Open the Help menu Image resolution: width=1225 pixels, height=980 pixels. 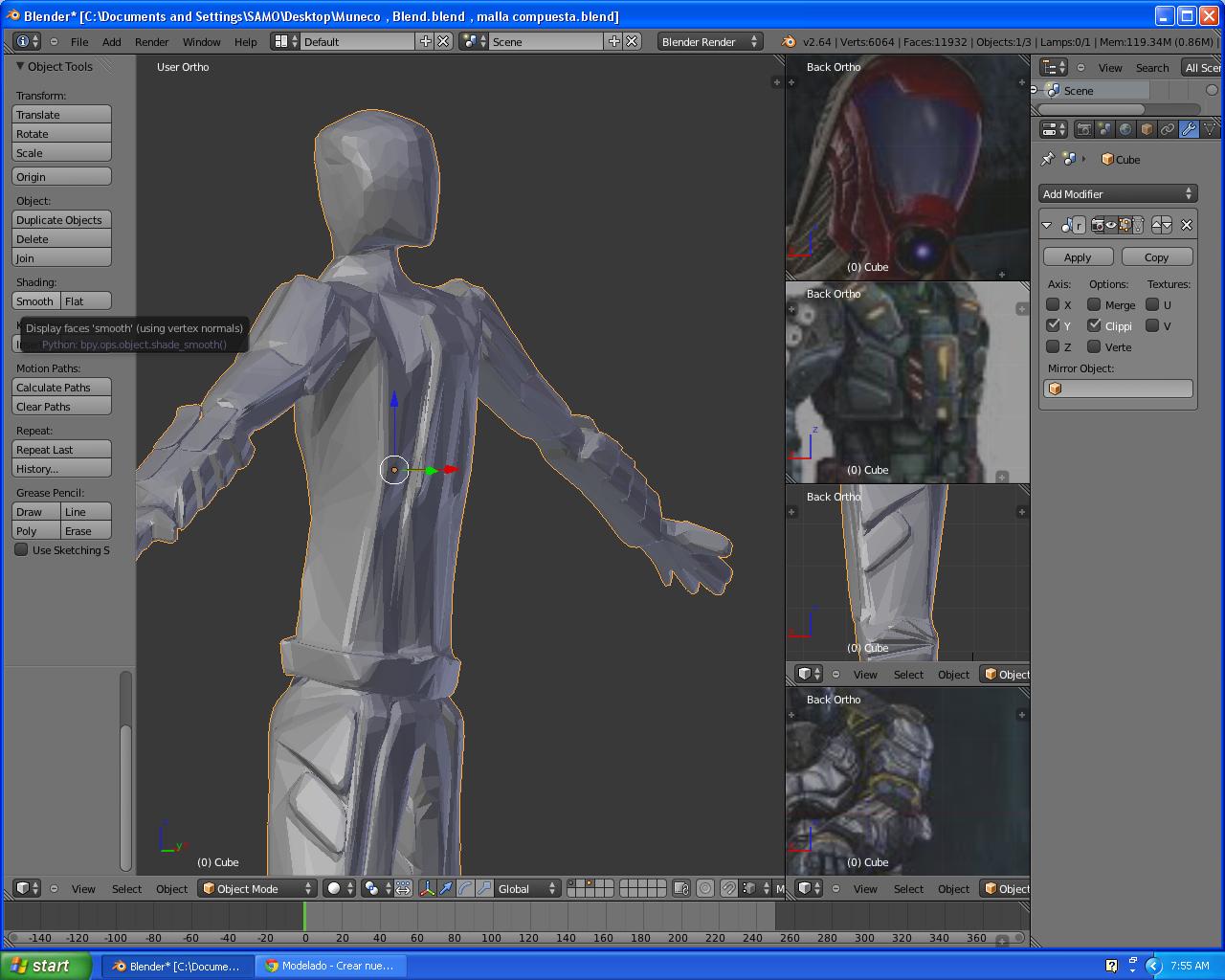(x=246, y=41)
